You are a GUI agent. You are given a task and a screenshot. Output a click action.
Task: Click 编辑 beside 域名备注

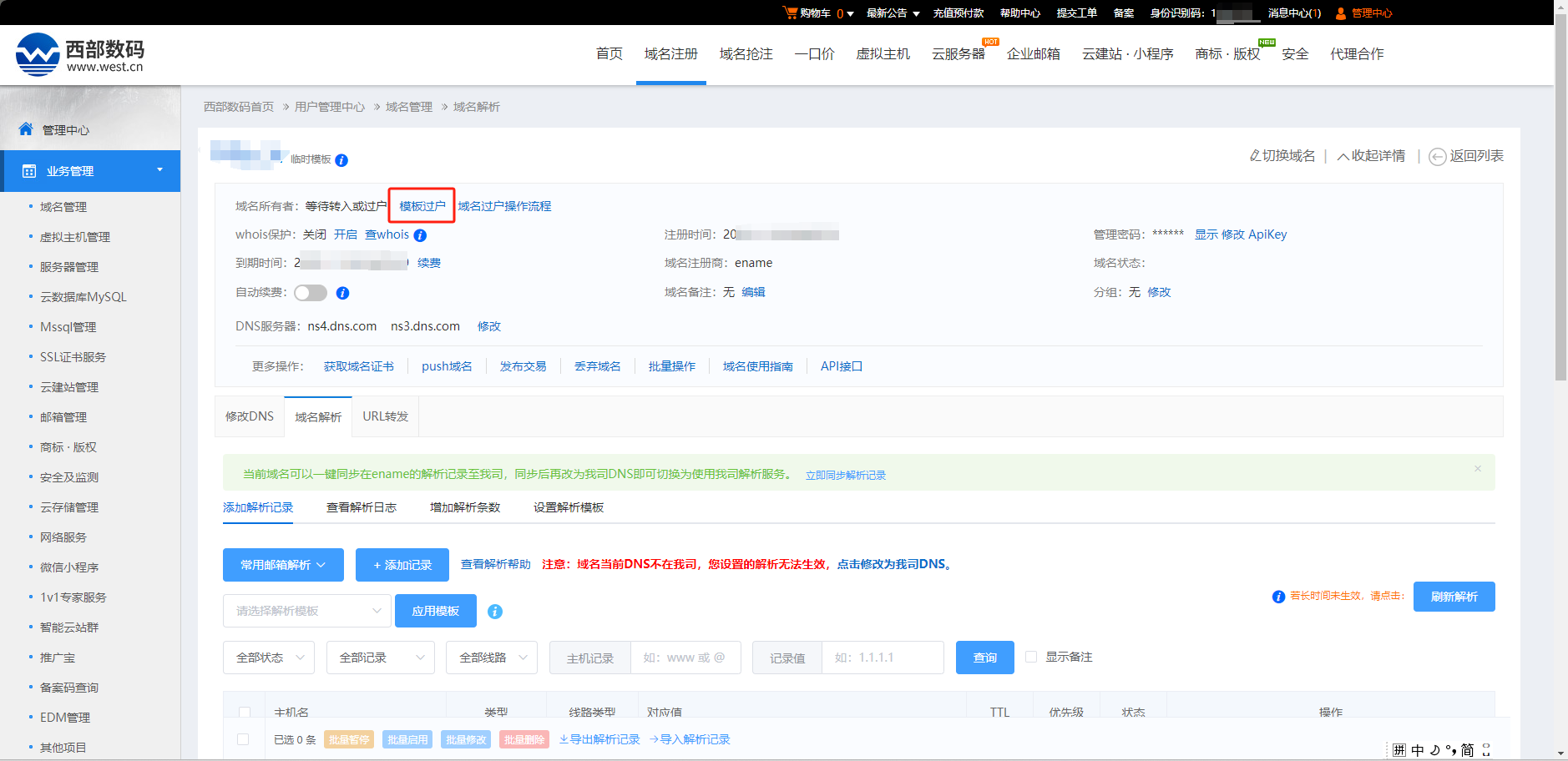[753, 292]
